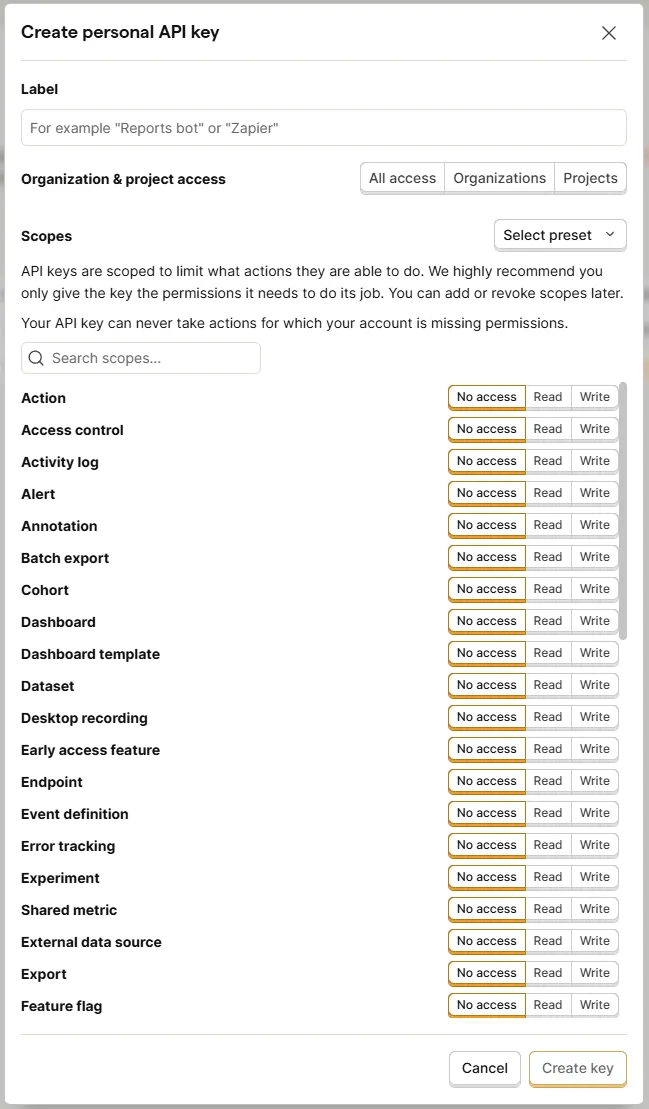Click the Create key button
The width and height of the screenshot is (649, 1109).
[x=577, y=1068]
